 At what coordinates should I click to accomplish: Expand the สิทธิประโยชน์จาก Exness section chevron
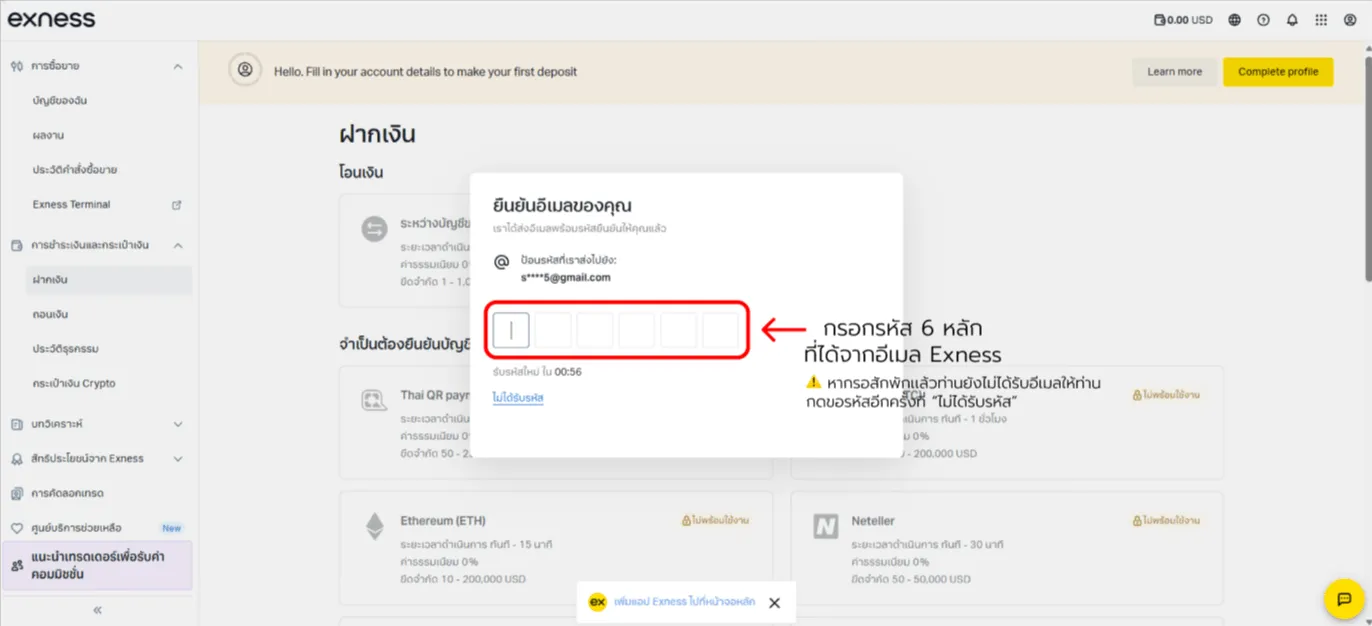(x=178, y=459)
